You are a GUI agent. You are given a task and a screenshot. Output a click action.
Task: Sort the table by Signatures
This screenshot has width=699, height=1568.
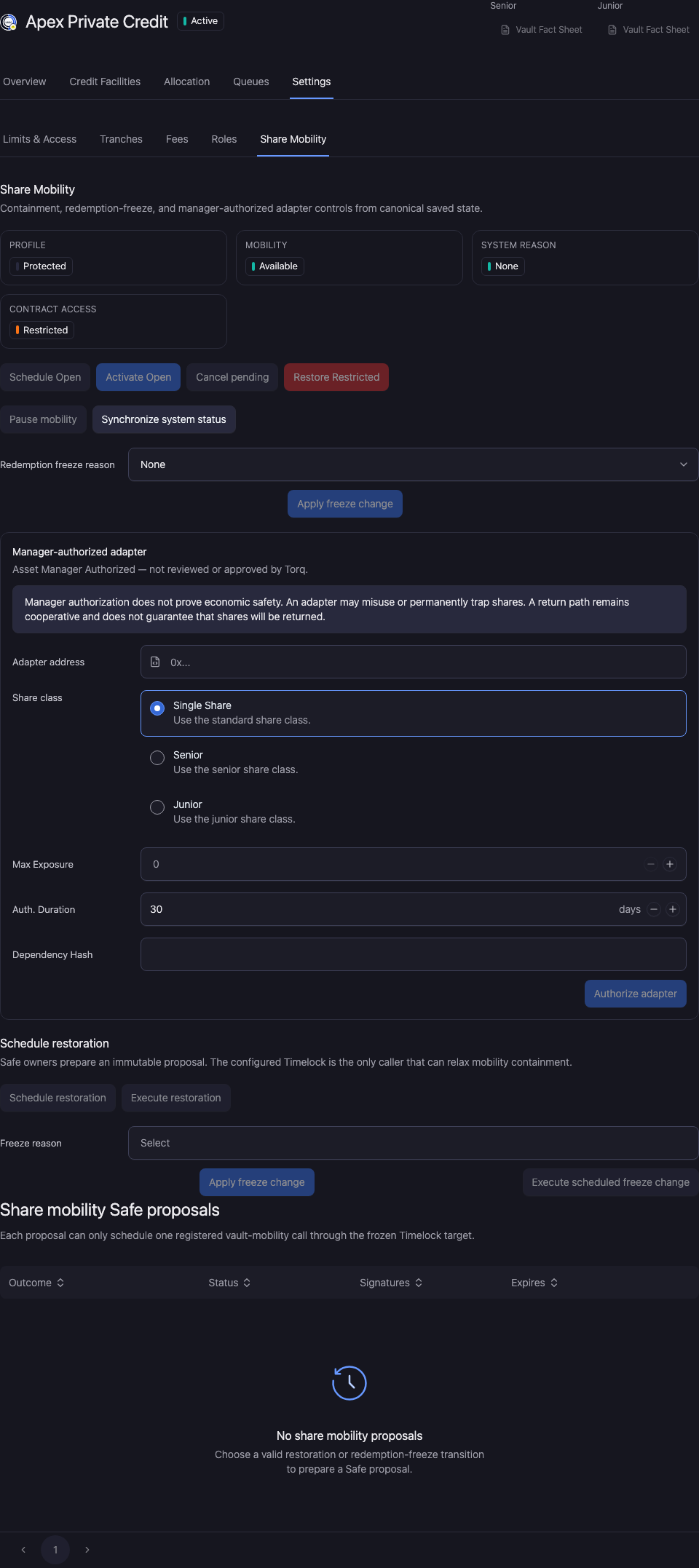pos(391,1283)
